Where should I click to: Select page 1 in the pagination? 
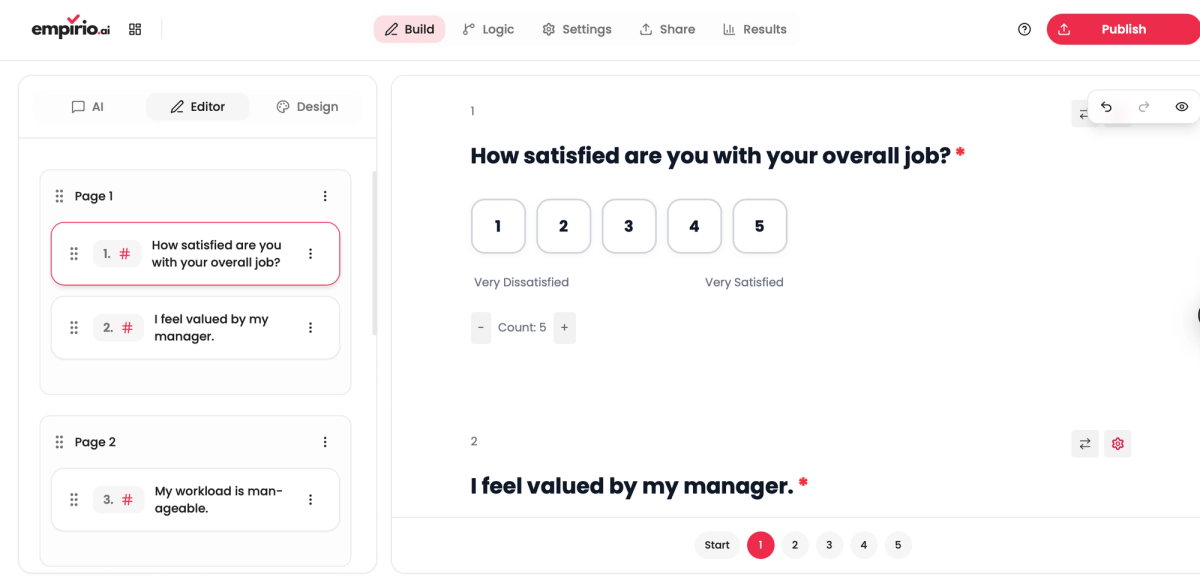[x=760, y=545]
